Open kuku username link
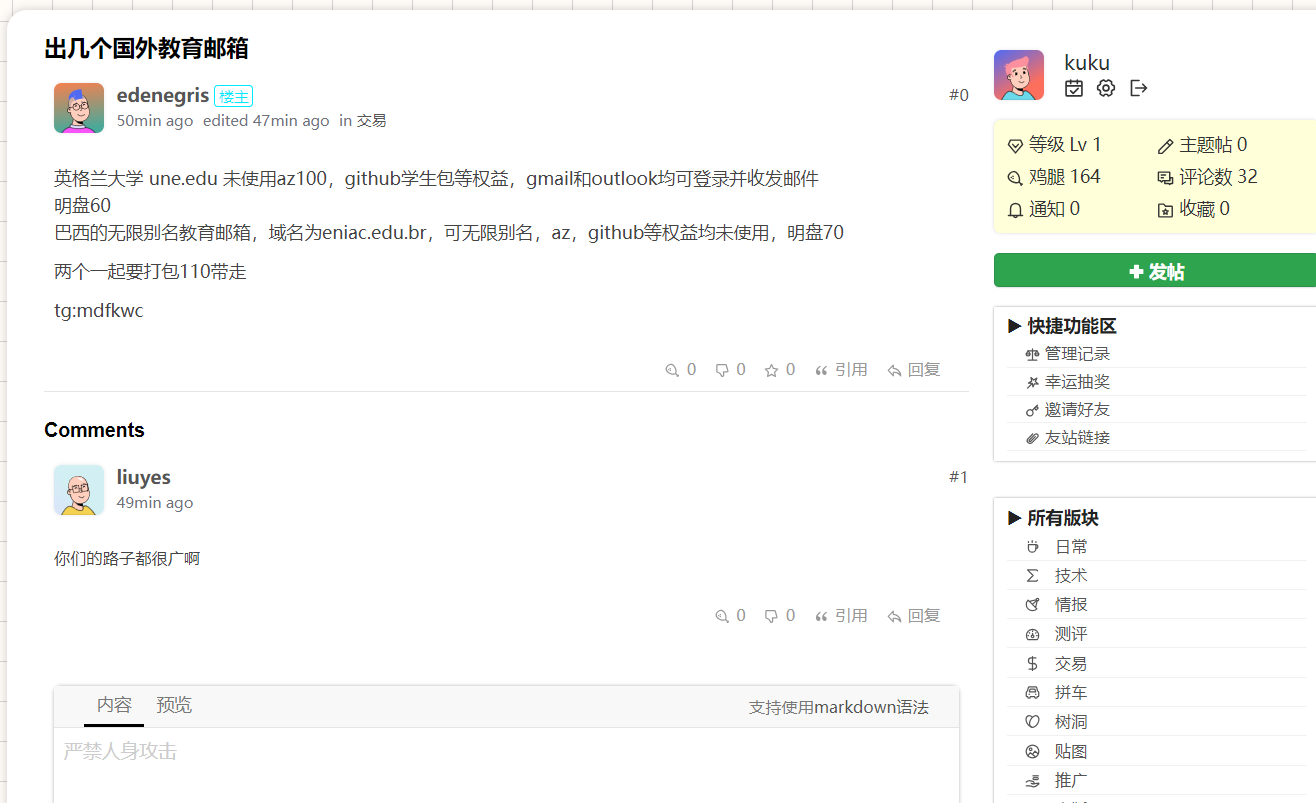This screenshot has width=1316, height=803. tap(1087, 63)
